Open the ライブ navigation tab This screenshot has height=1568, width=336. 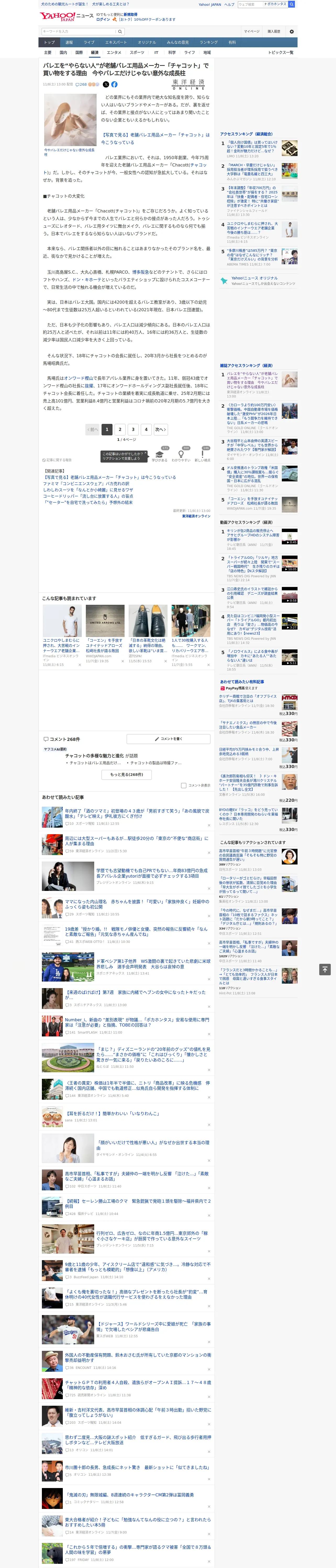click(89, 43)
